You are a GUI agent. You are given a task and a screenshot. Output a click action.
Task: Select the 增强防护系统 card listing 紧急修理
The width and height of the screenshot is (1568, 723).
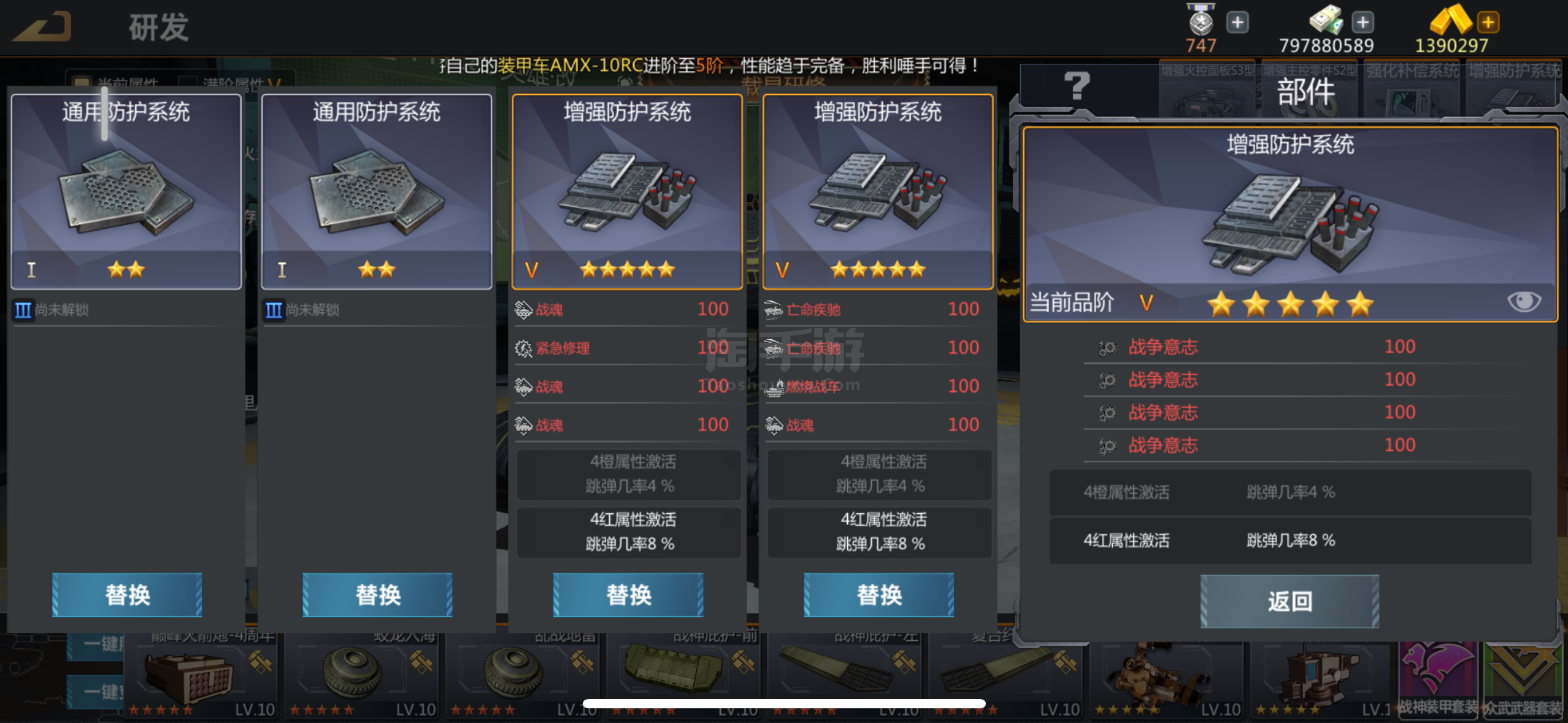click(627, 191)
